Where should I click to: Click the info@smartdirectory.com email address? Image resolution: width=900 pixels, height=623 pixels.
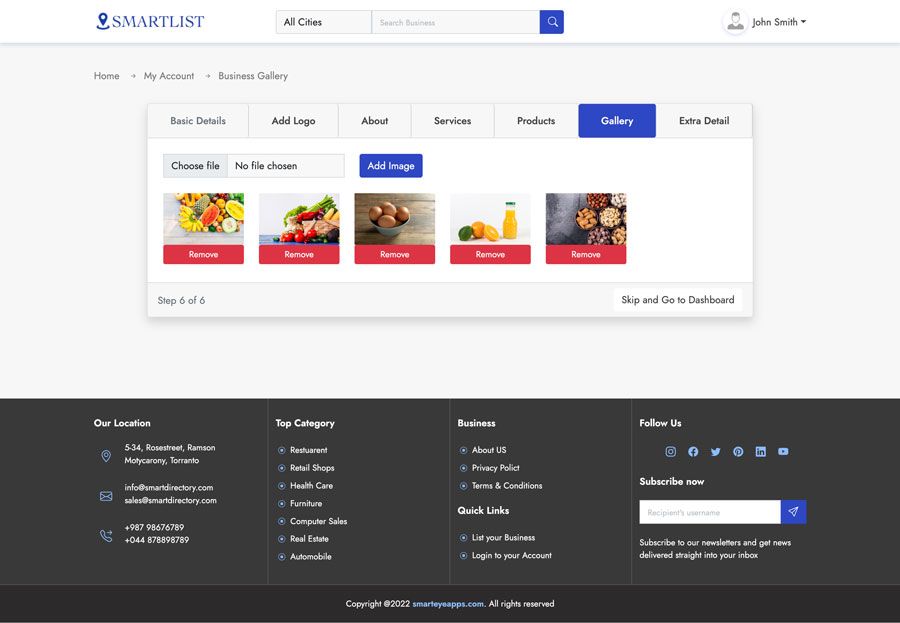tap(169, 487)
